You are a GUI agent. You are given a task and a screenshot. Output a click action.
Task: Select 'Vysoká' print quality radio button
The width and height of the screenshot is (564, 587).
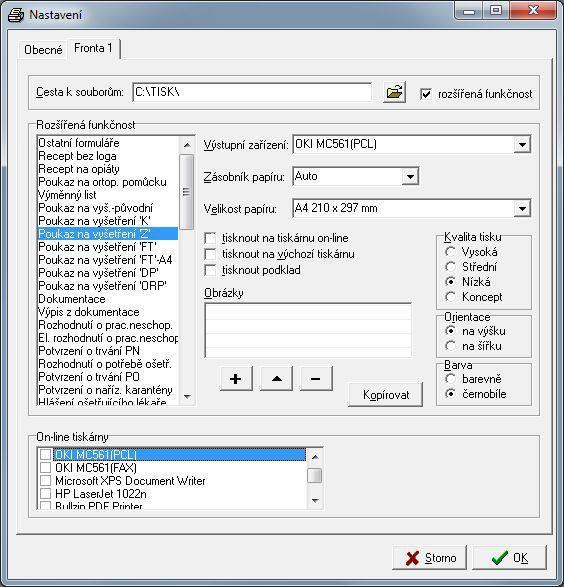tap(450, 252)
